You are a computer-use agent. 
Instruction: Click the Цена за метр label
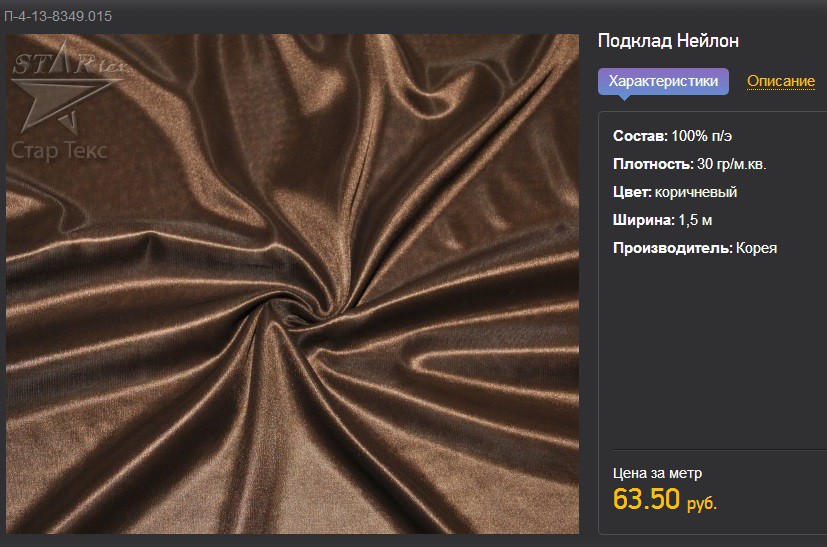657,473
